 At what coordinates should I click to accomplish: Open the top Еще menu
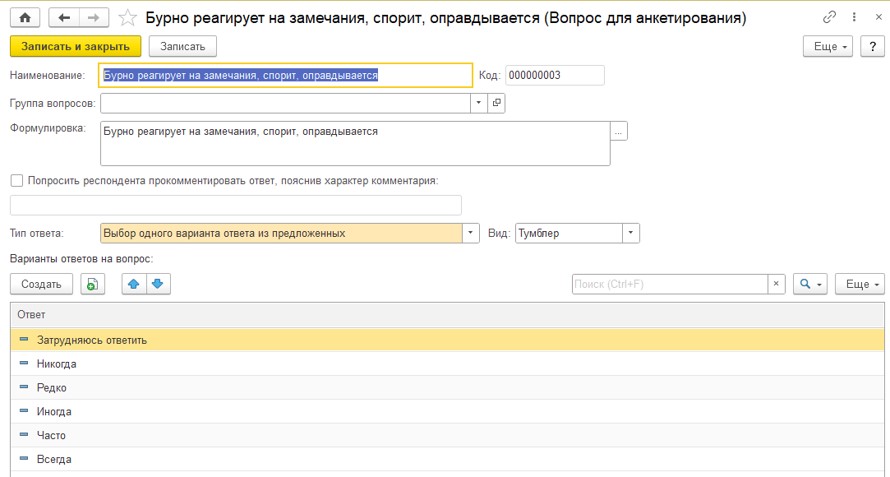[x=828, y=47]
